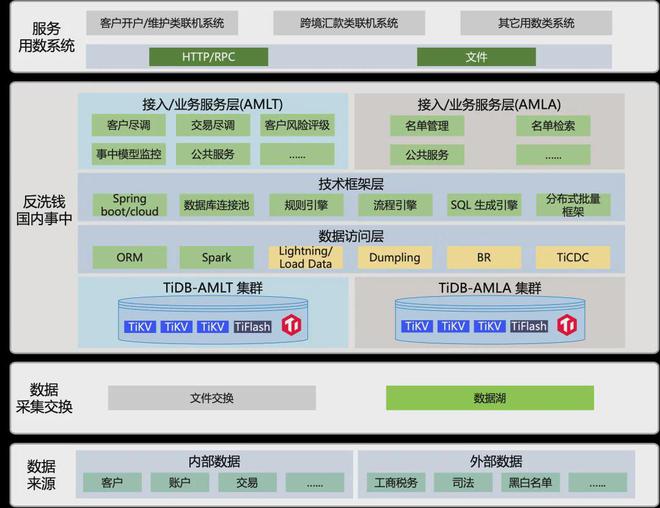
Task: Select the 客户 data source box
Action: [112, 482]
